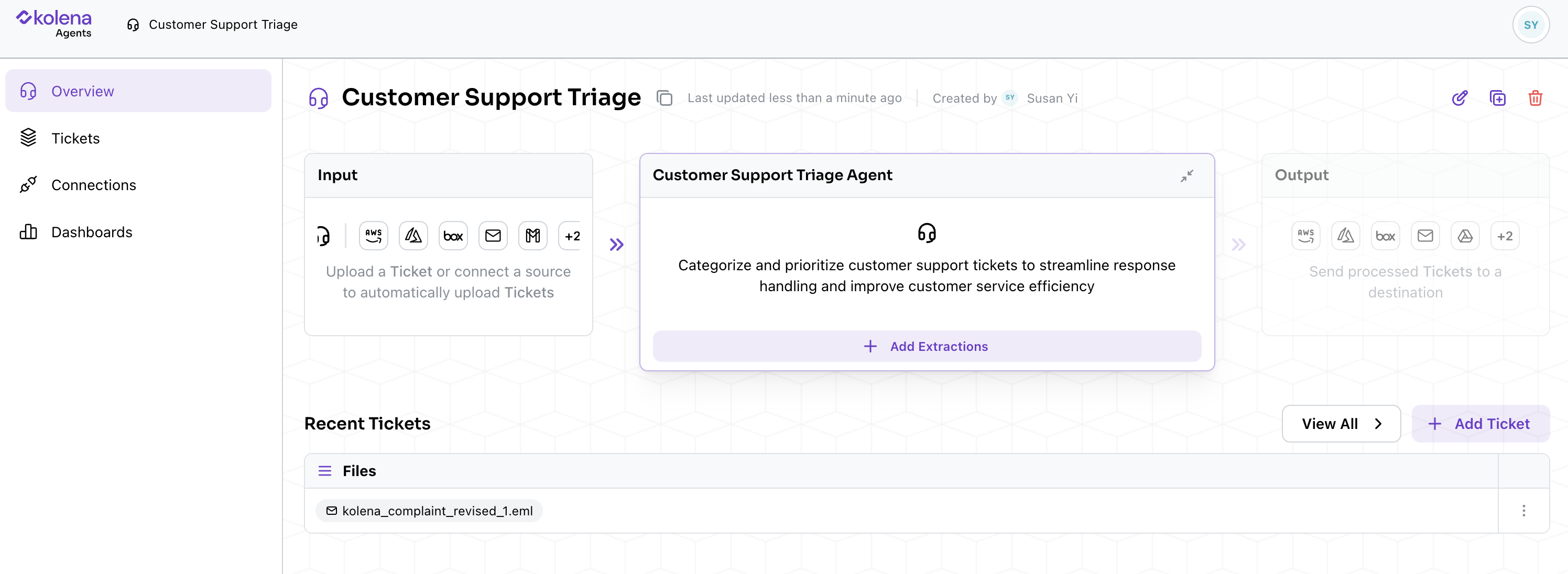The height and width of the screenshot is (574, 1568).
Task: Click View All recent tickets
Action: click(x=1341, y=424)
